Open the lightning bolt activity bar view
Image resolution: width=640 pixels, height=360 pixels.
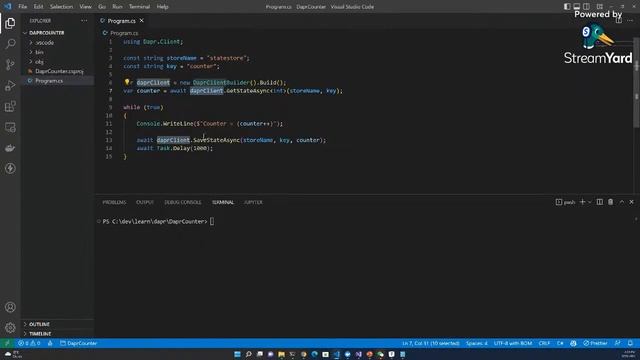click(10, 168)
